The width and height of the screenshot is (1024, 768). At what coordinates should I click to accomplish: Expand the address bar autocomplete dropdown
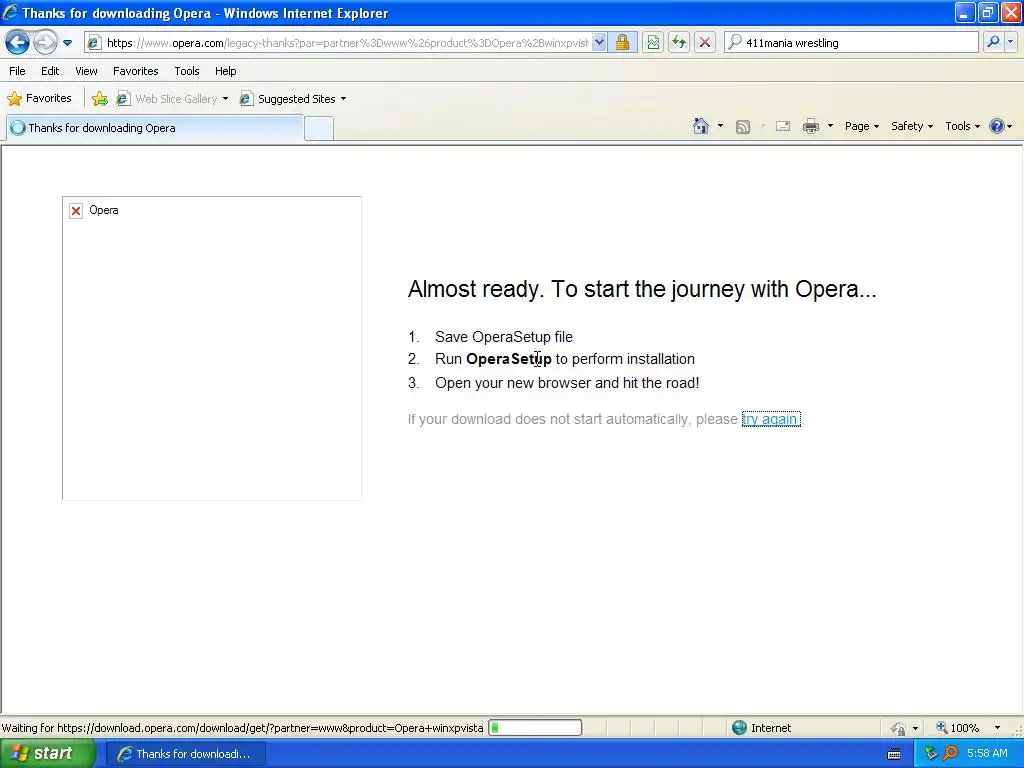[599, 43]
